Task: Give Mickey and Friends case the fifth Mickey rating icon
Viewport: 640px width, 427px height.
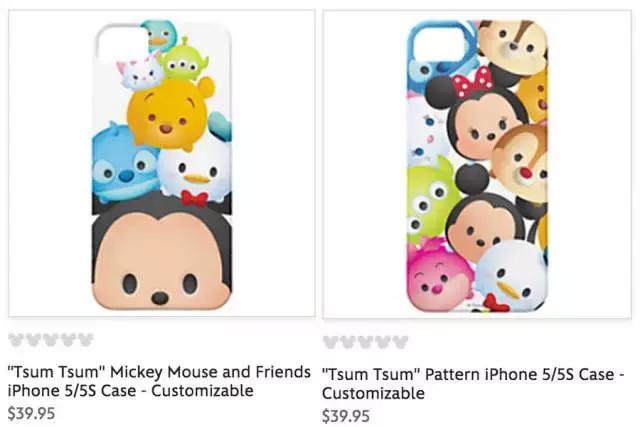Action: 86,340
